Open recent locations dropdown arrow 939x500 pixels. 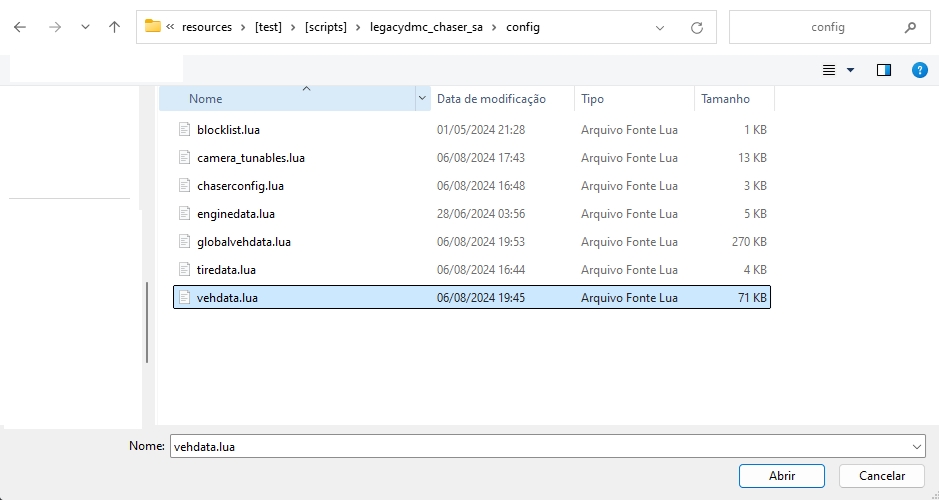[x=85, y=27]
